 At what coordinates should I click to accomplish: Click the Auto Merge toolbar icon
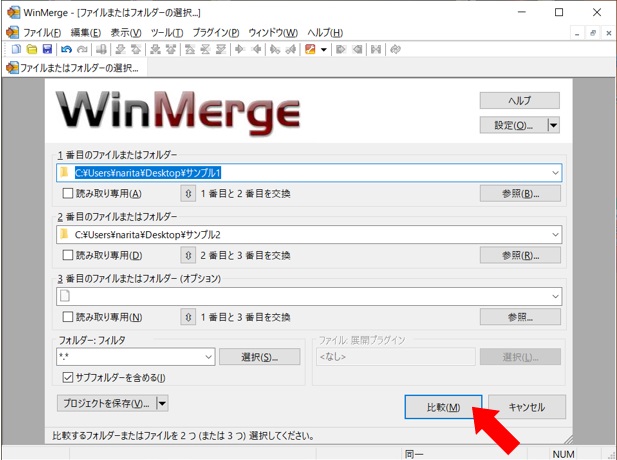pos(376,49)
